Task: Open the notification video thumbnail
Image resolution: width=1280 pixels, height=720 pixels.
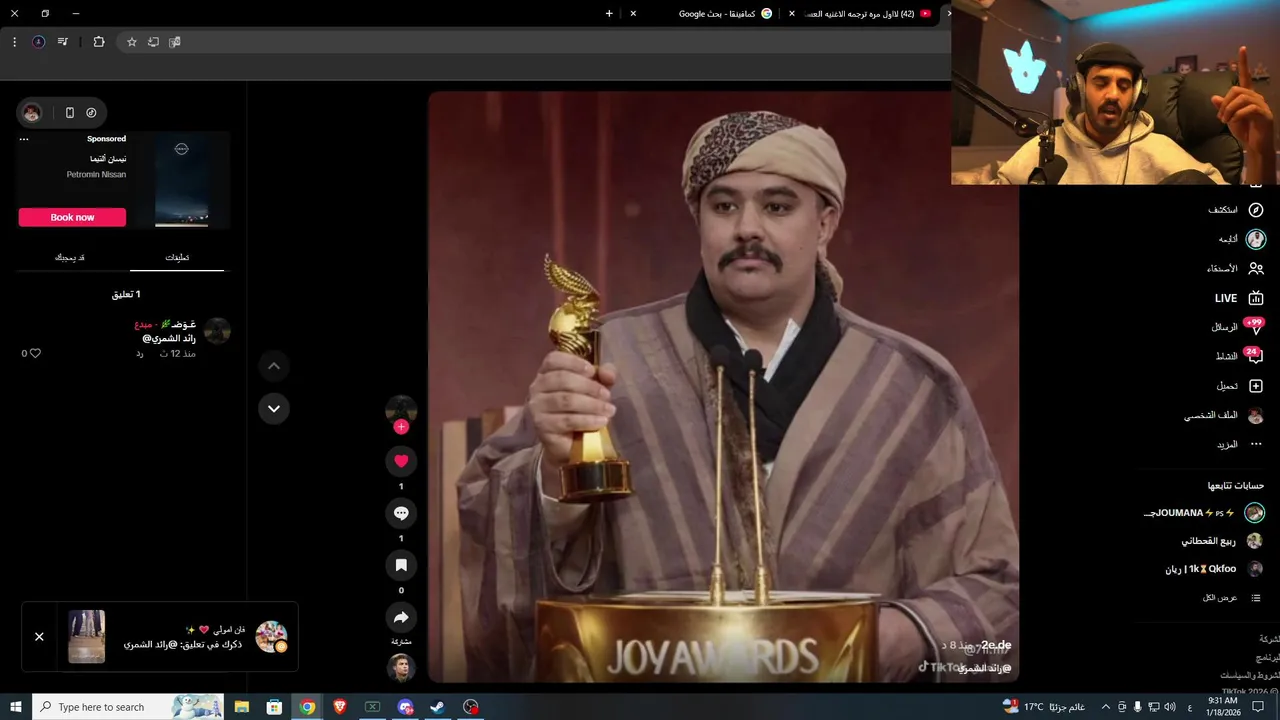Action: click(x=86, y=636)
